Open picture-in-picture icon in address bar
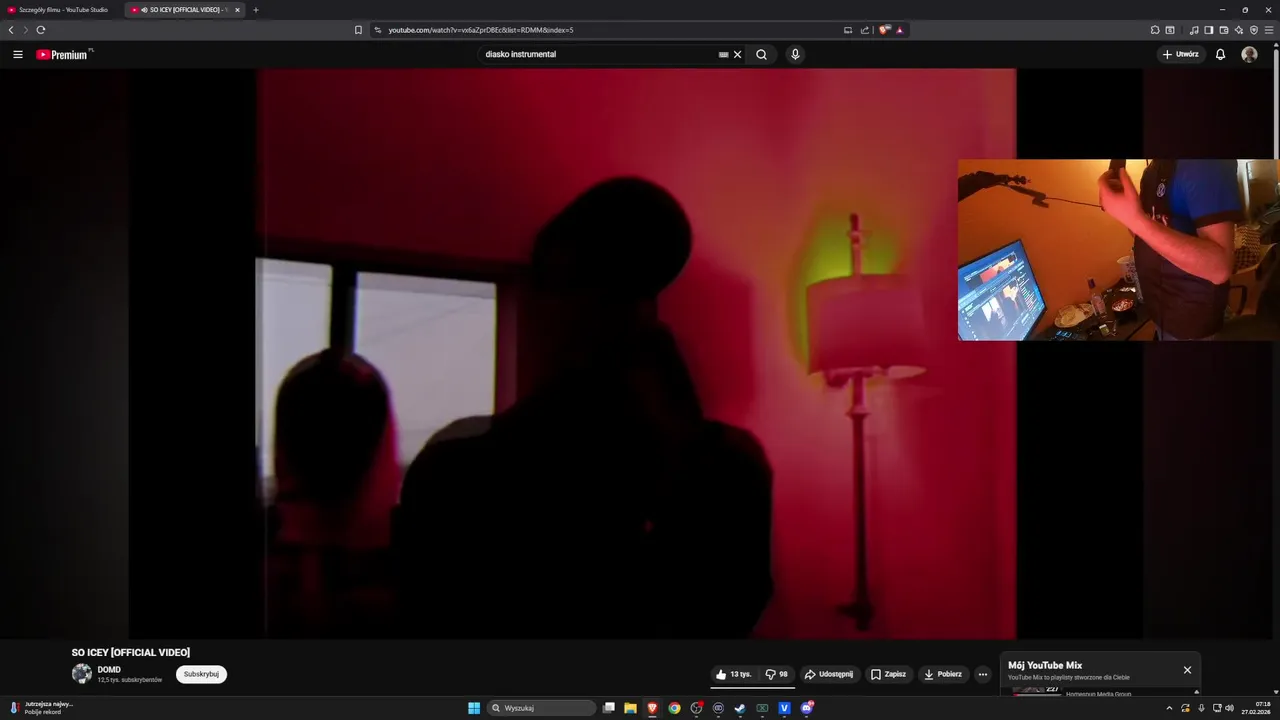 point(848,30)
